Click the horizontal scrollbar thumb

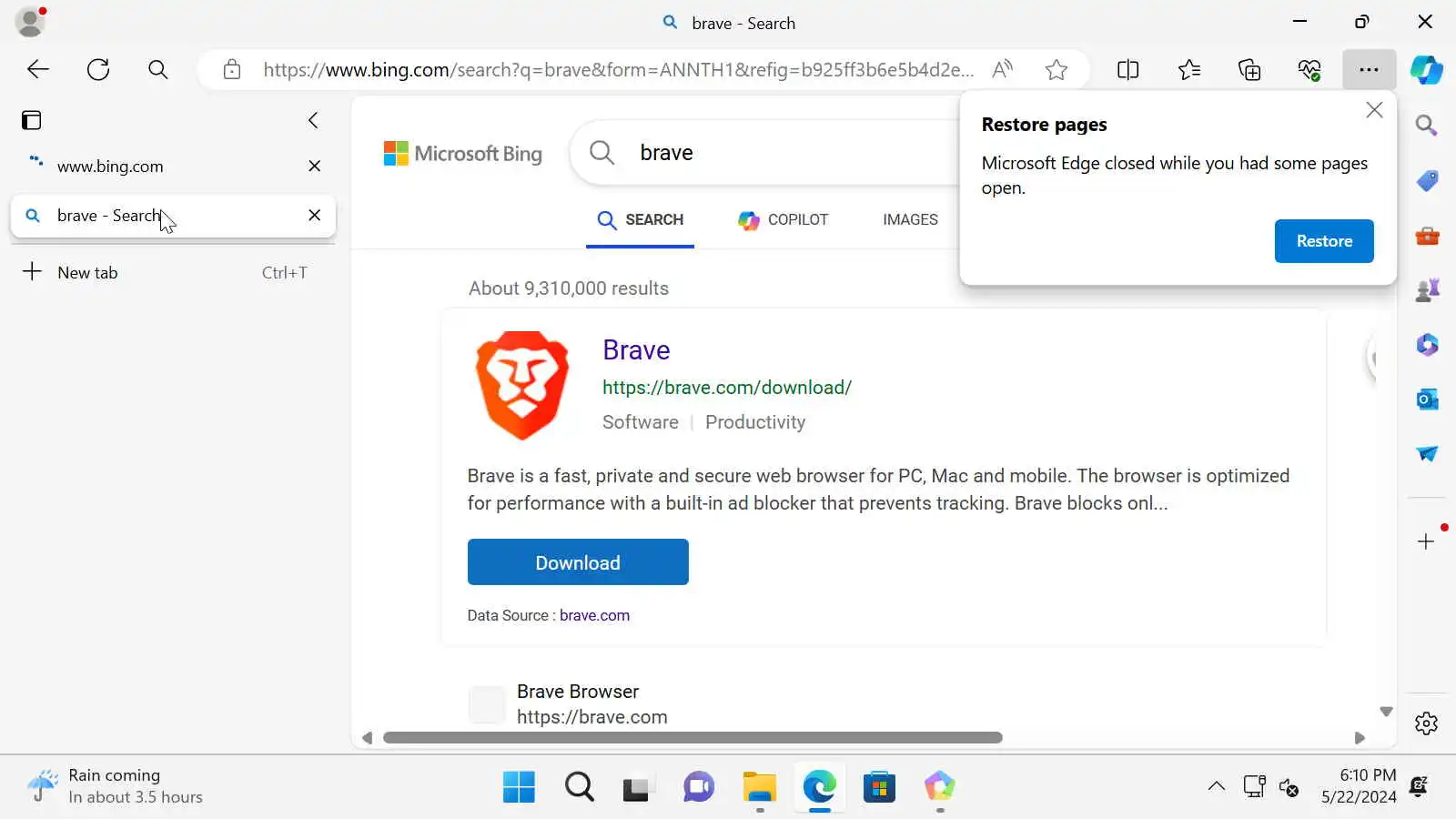693,737
